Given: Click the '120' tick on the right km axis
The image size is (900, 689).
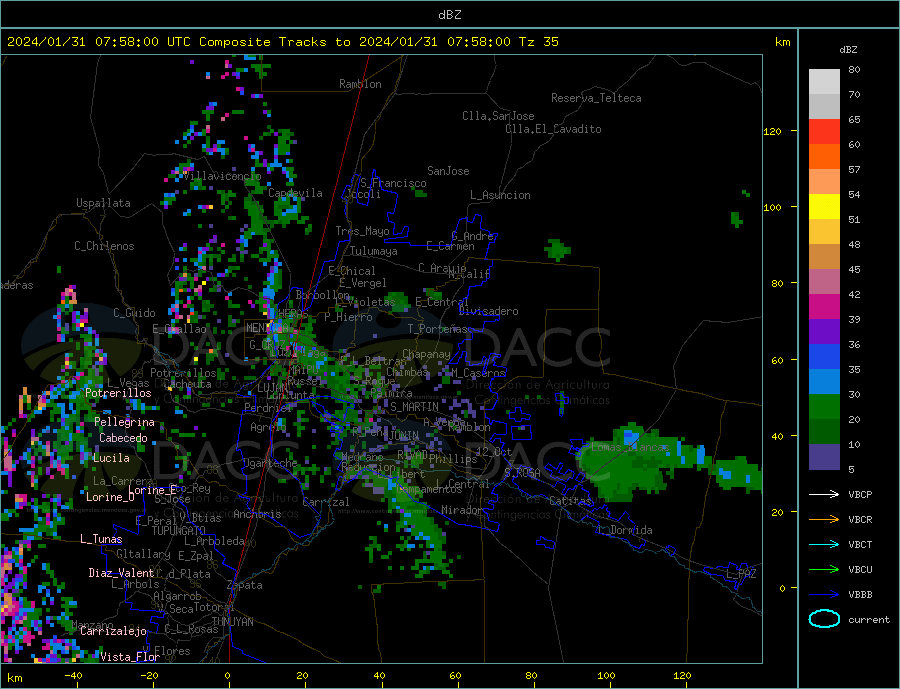Looking at the screenshot, I should click(772, 131).
